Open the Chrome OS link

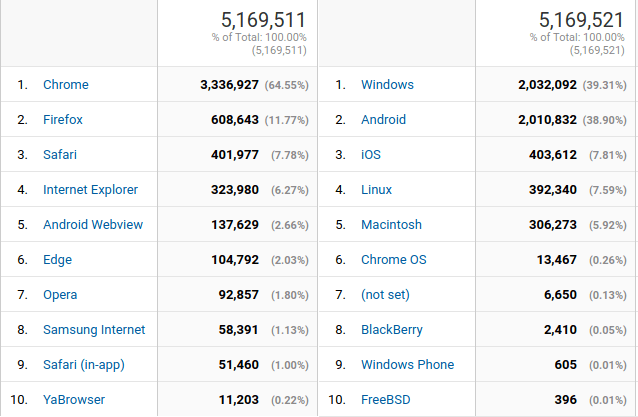(x=394, y=260)
